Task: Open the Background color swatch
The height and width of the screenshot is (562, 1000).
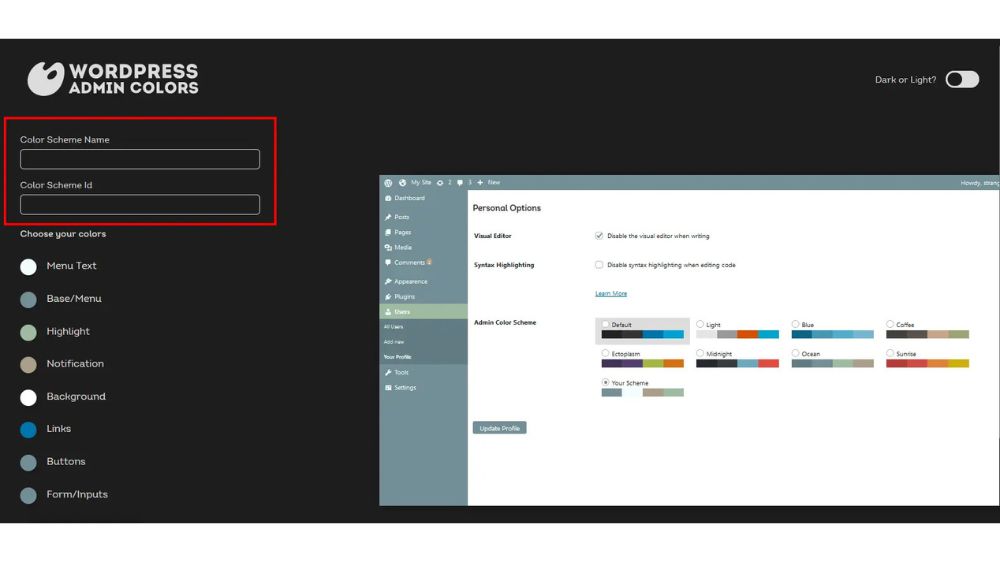Action: coord(28,397)
